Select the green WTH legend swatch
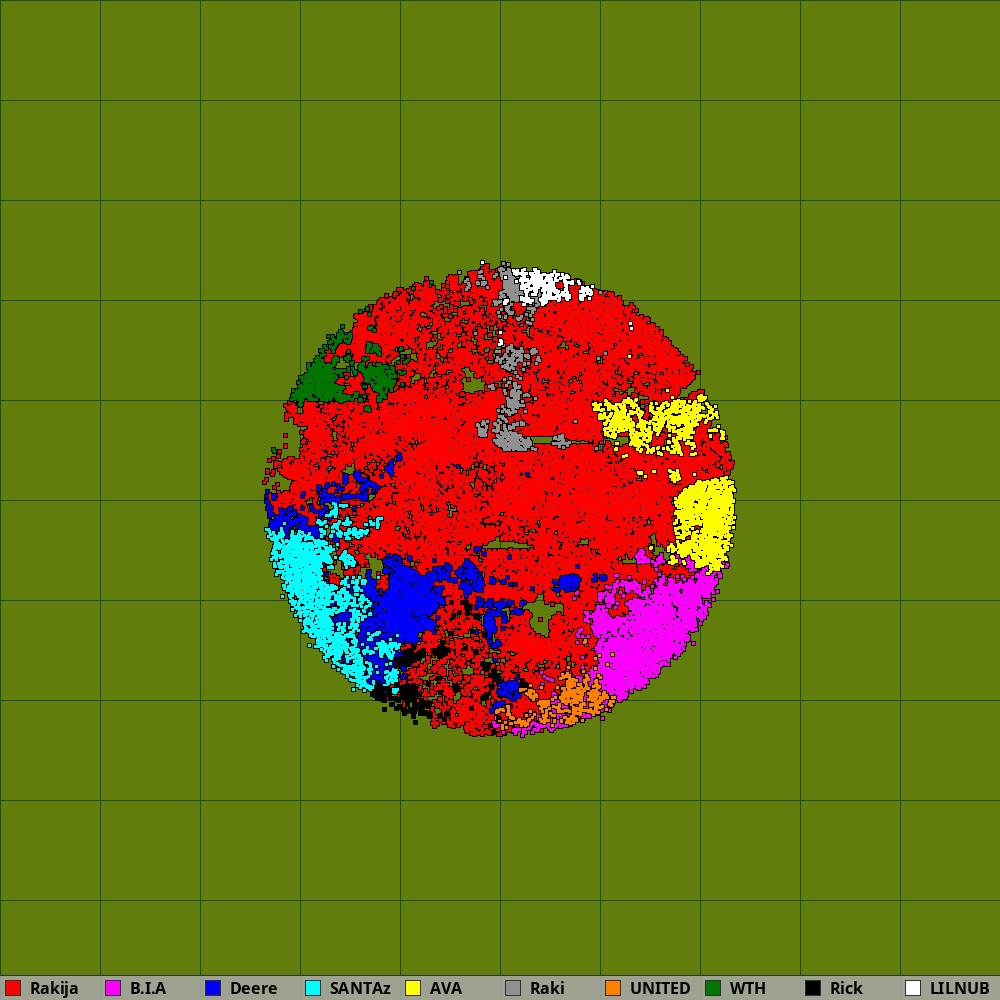 (713, 988)
